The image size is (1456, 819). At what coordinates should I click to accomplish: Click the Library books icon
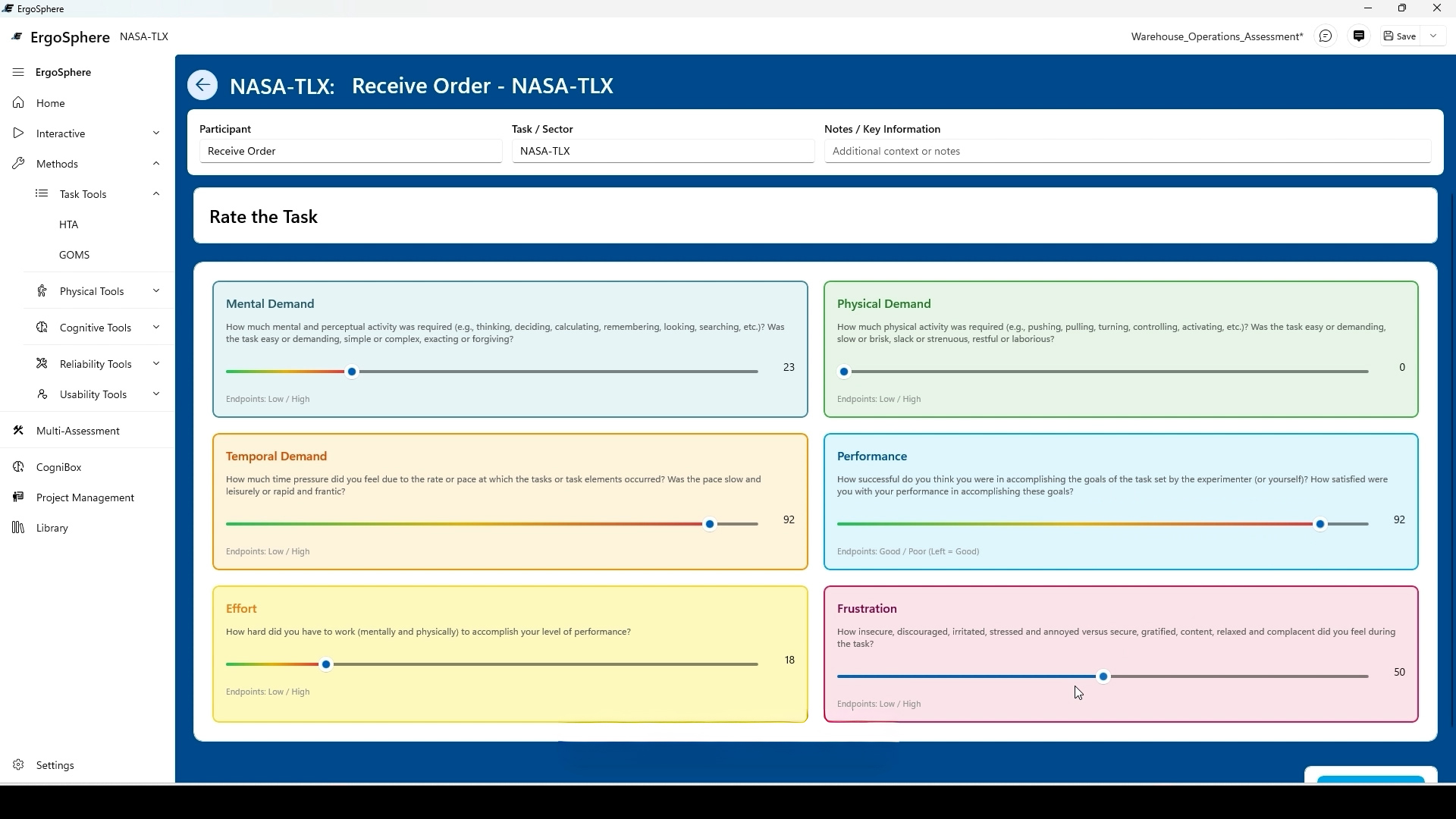point(18,528)
